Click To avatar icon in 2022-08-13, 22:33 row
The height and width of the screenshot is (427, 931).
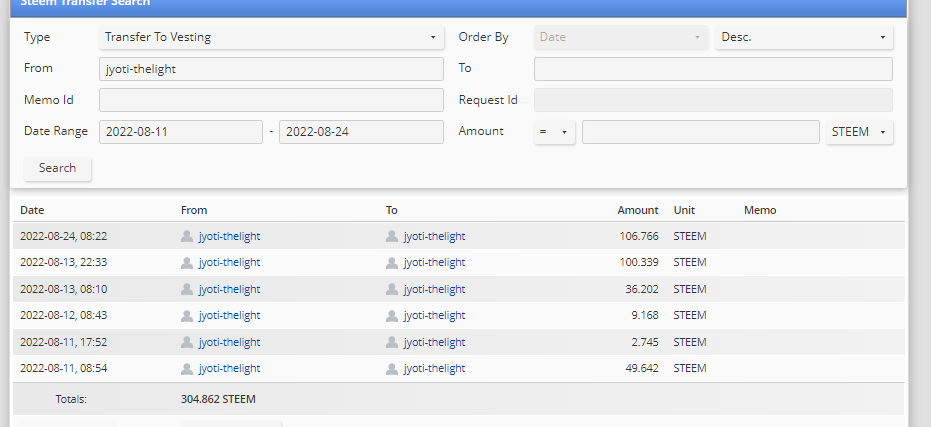click(x=392, y=262)
